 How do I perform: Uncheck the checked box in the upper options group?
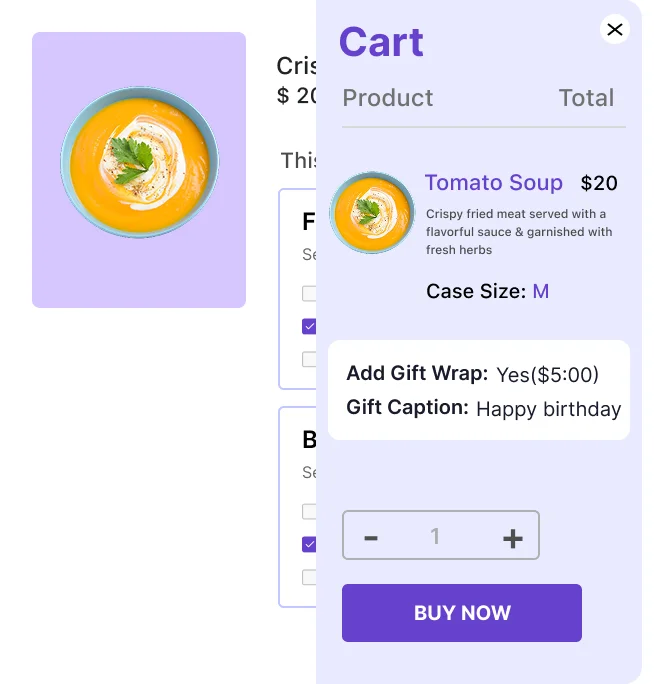click(x=309, y=326)
